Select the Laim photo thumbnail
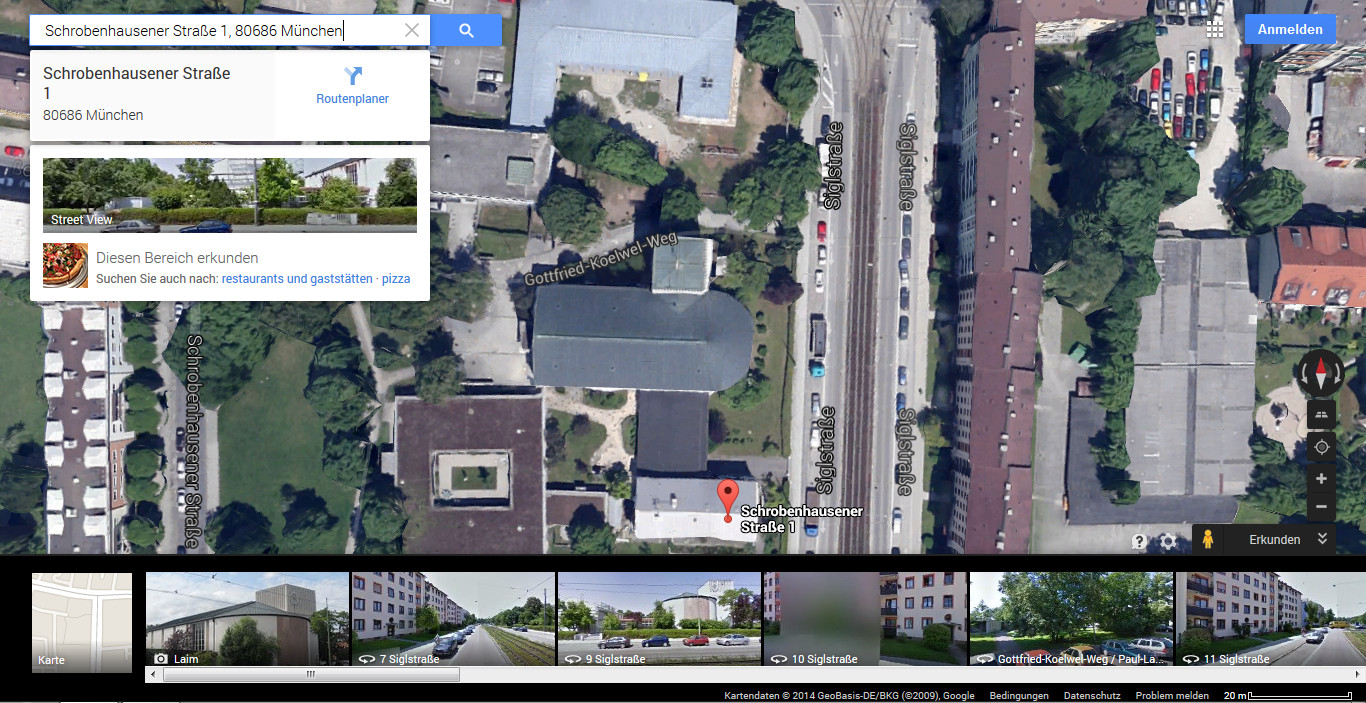This screenshot has height=703, width=1366. (247, 619)
